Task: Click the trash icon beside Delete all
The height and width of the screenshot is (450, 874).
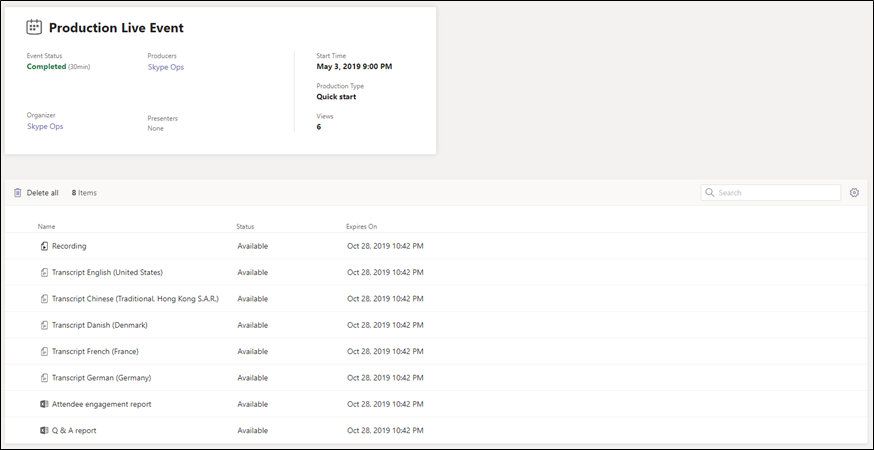Action: 18,193
